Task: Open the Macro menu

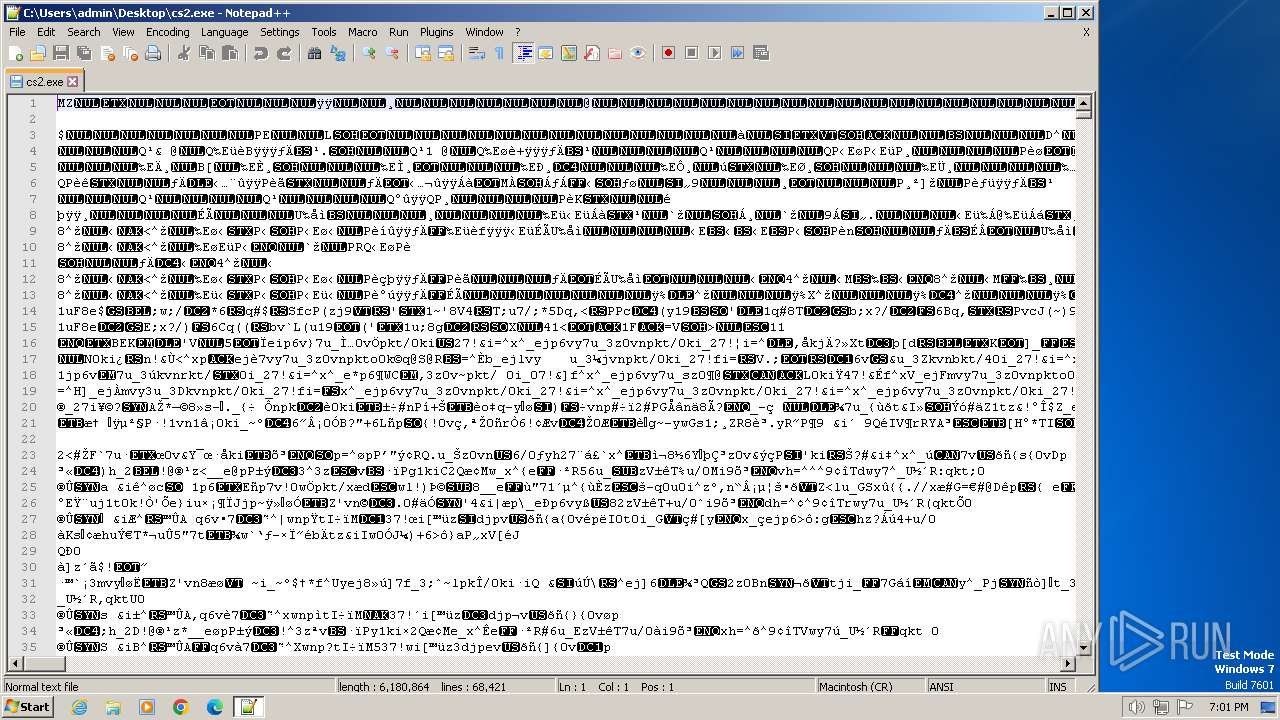Action: (x=363, y=32)
